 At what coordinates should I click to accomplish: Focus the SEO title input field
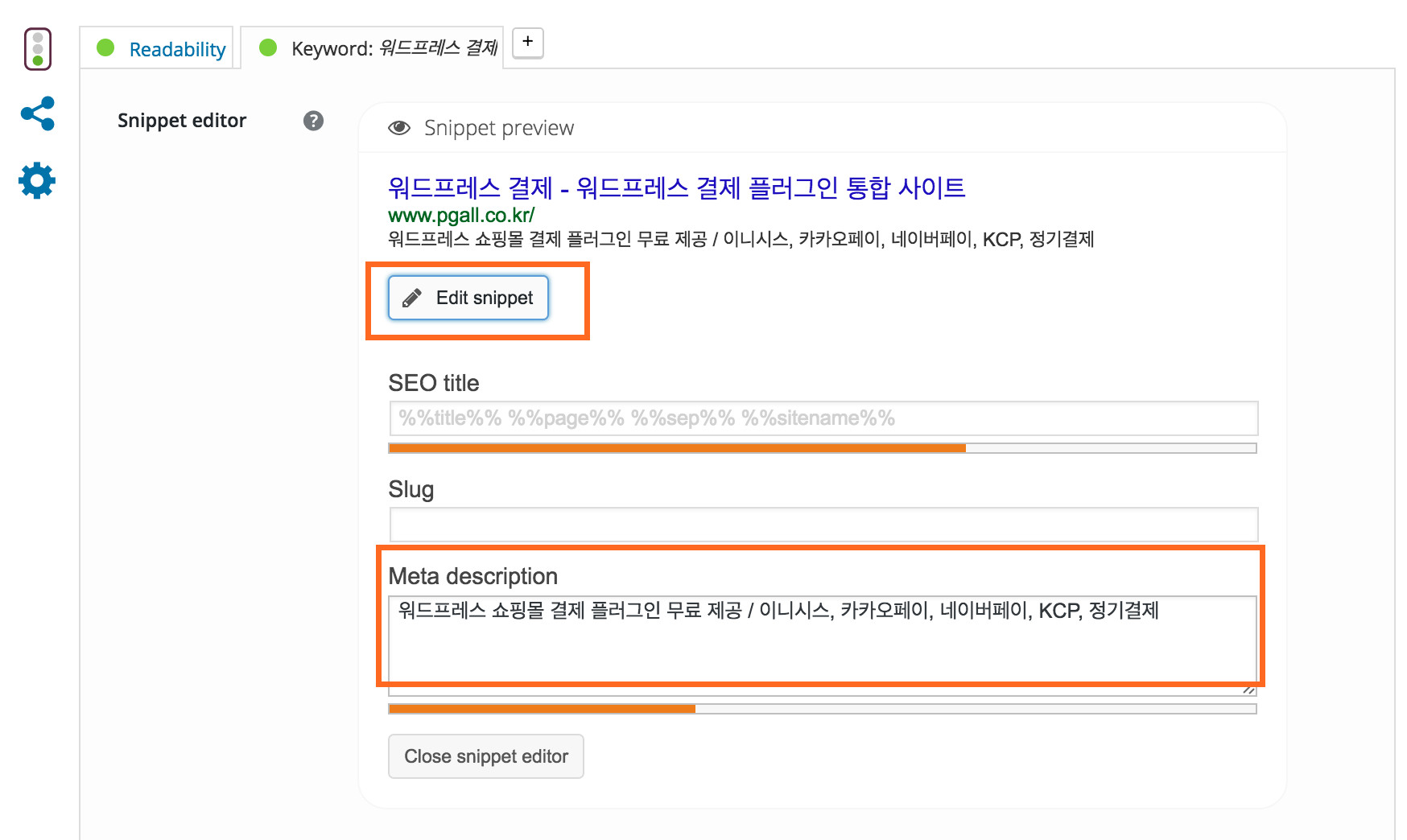click(x=823, y=418)
